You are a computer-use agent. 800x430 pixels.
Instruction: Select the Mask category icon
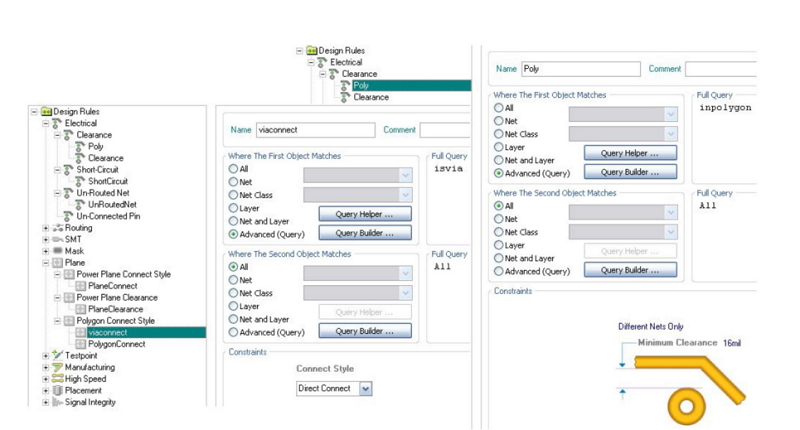[x=57, y=251]
